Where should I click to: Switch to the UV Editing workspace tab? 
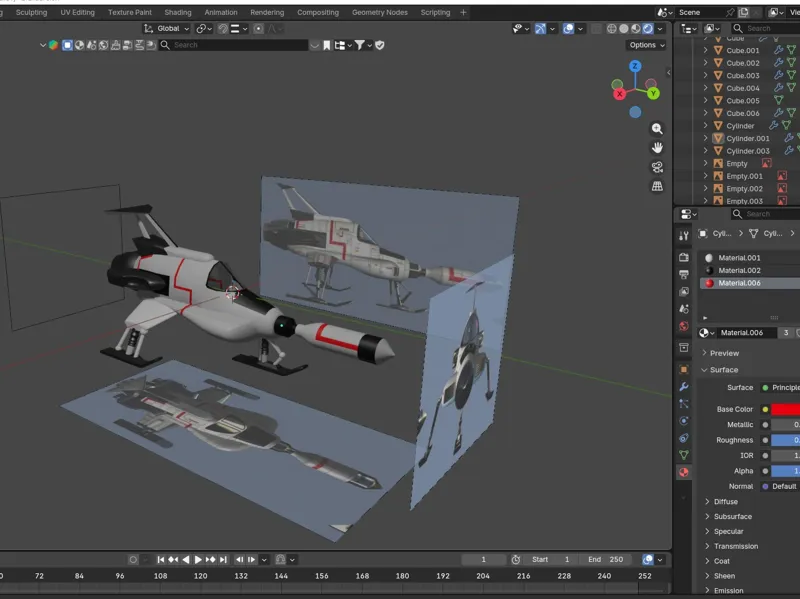[x=78, y=12]
